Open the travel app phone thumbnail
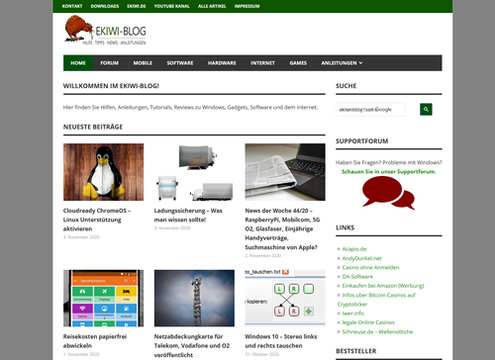This screenshot has width=495, height=360. (103, 298)
